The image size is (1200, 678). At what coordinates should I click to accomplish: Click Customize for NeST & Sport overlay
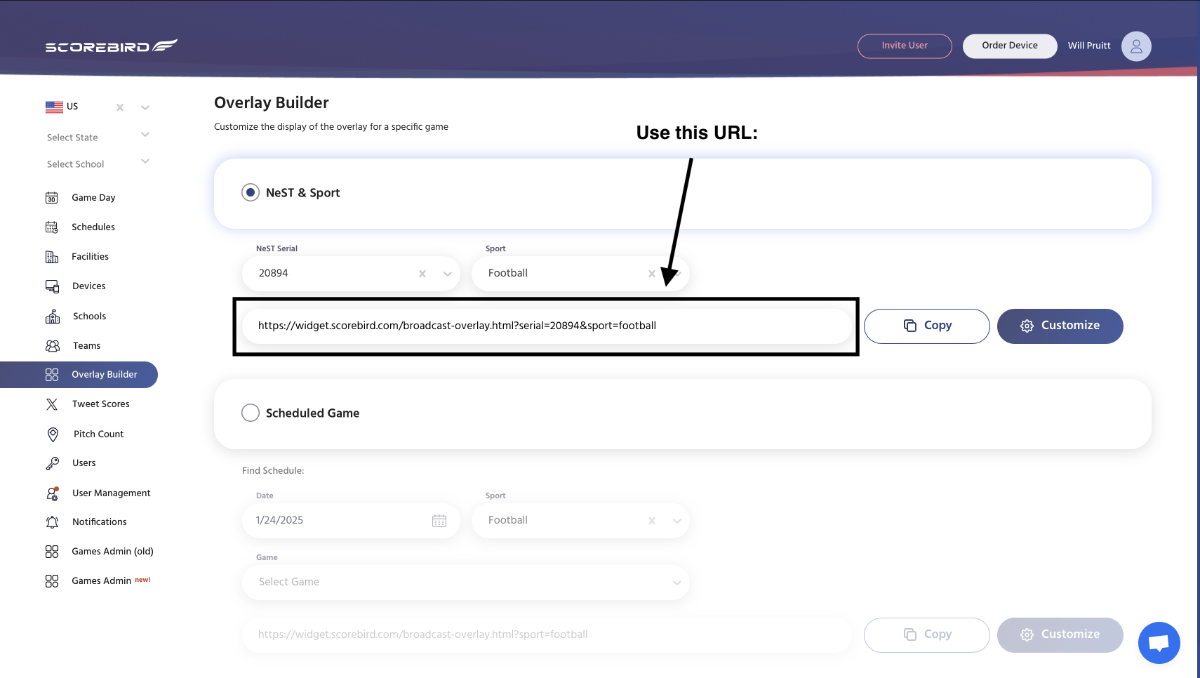pos(1060,326)
